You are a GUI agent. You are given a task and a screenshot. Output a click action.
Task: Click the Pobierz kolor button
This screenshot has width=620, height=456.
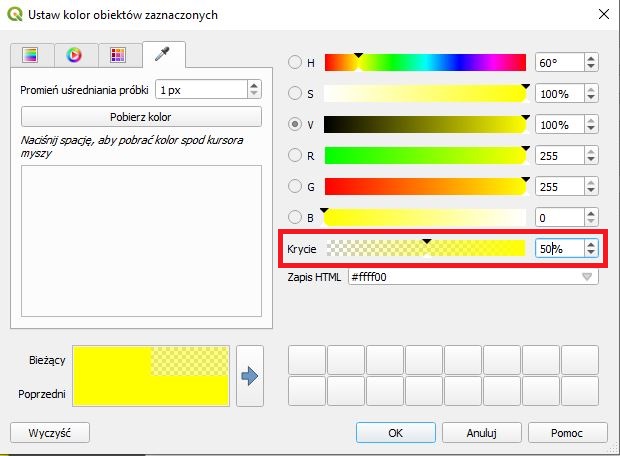click(x=141, y=117)
